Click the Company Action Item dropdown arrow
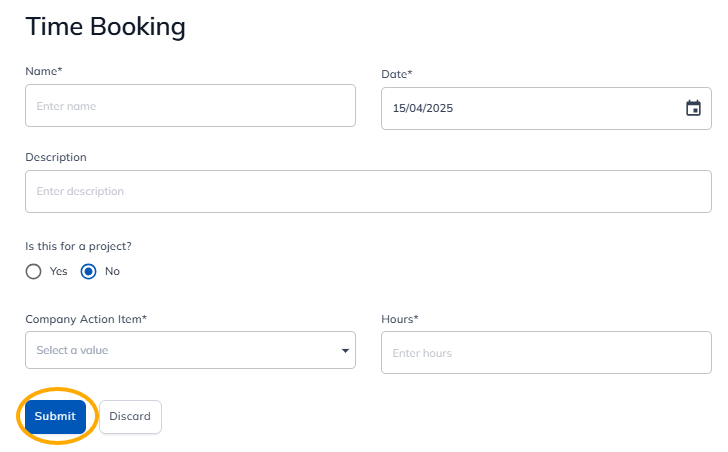The width and height of the screenshot is (728, 452). pos(345,351)
